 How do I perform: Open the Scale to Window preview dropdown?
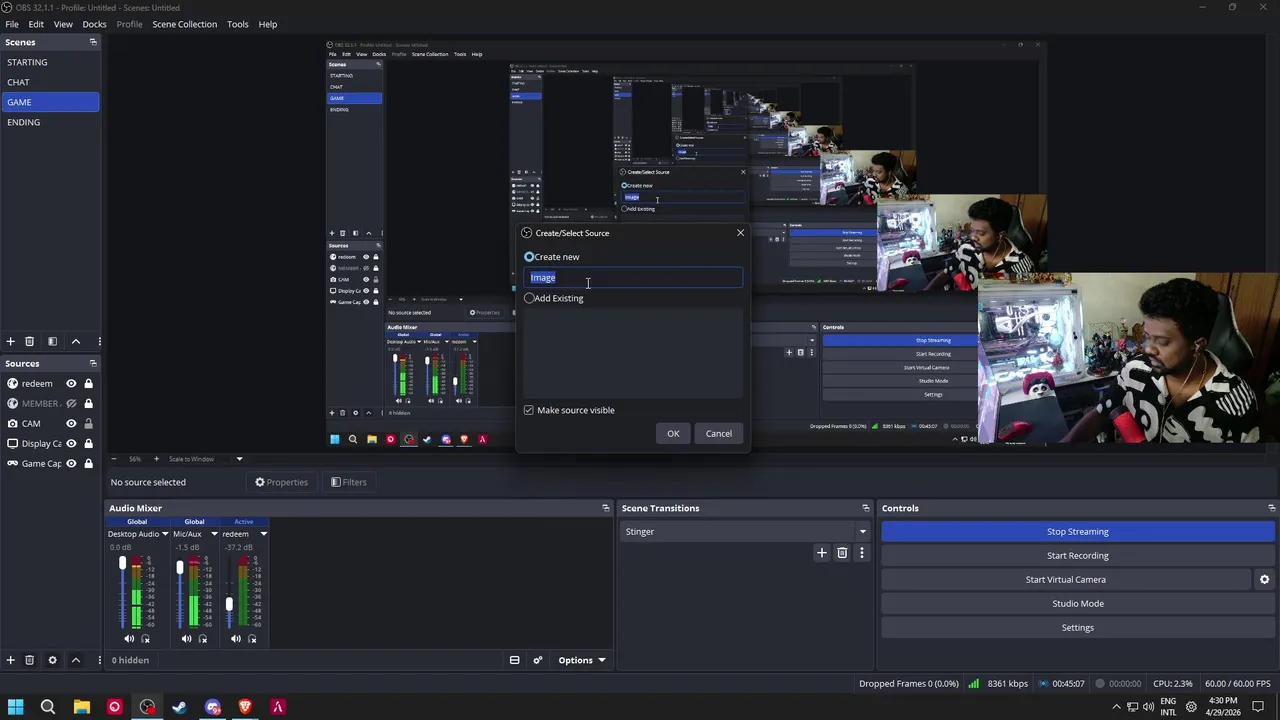239,459
